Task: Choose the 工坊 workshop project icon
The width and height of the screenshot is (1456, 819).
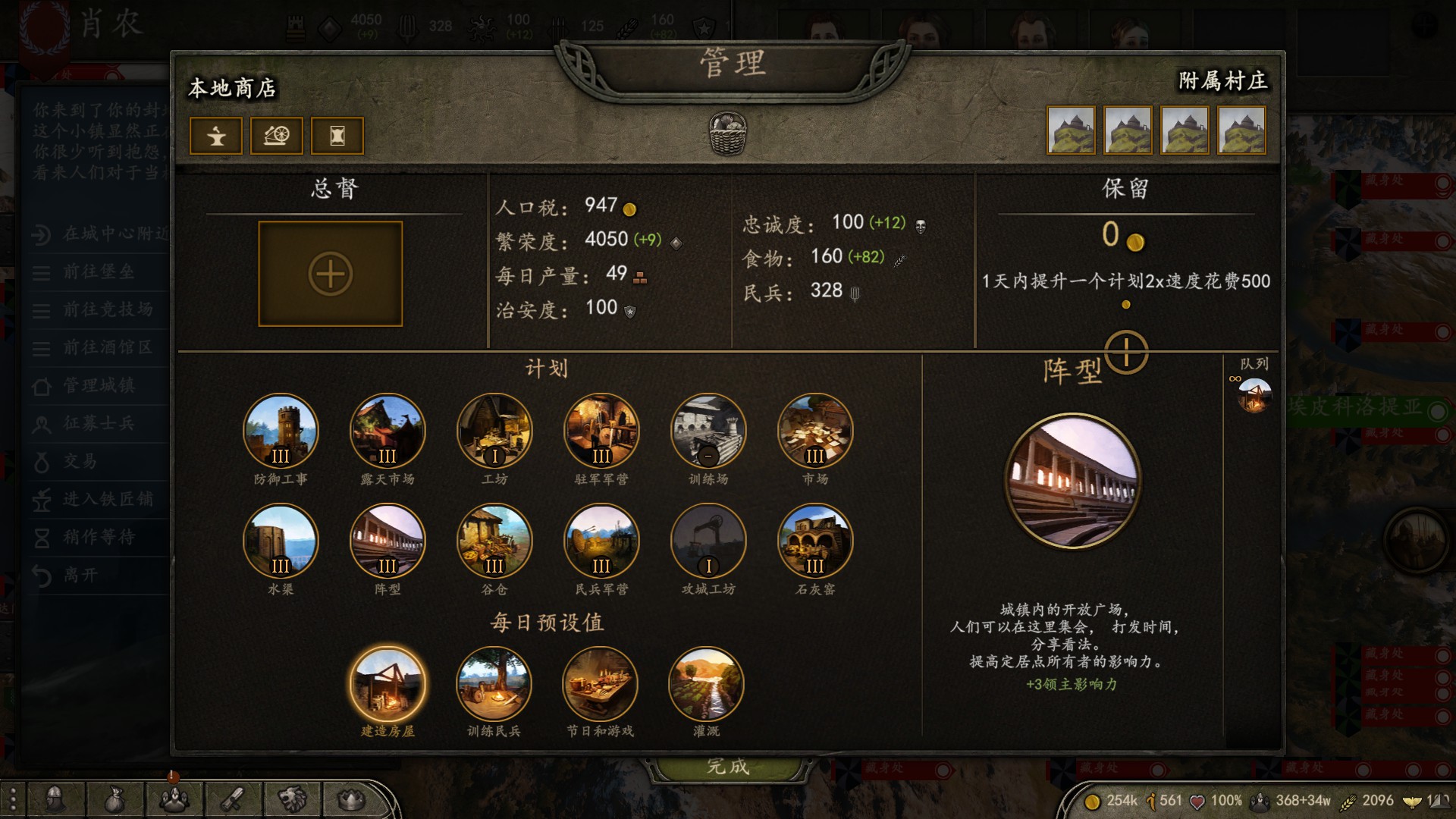Action: (x=494, y=431)
